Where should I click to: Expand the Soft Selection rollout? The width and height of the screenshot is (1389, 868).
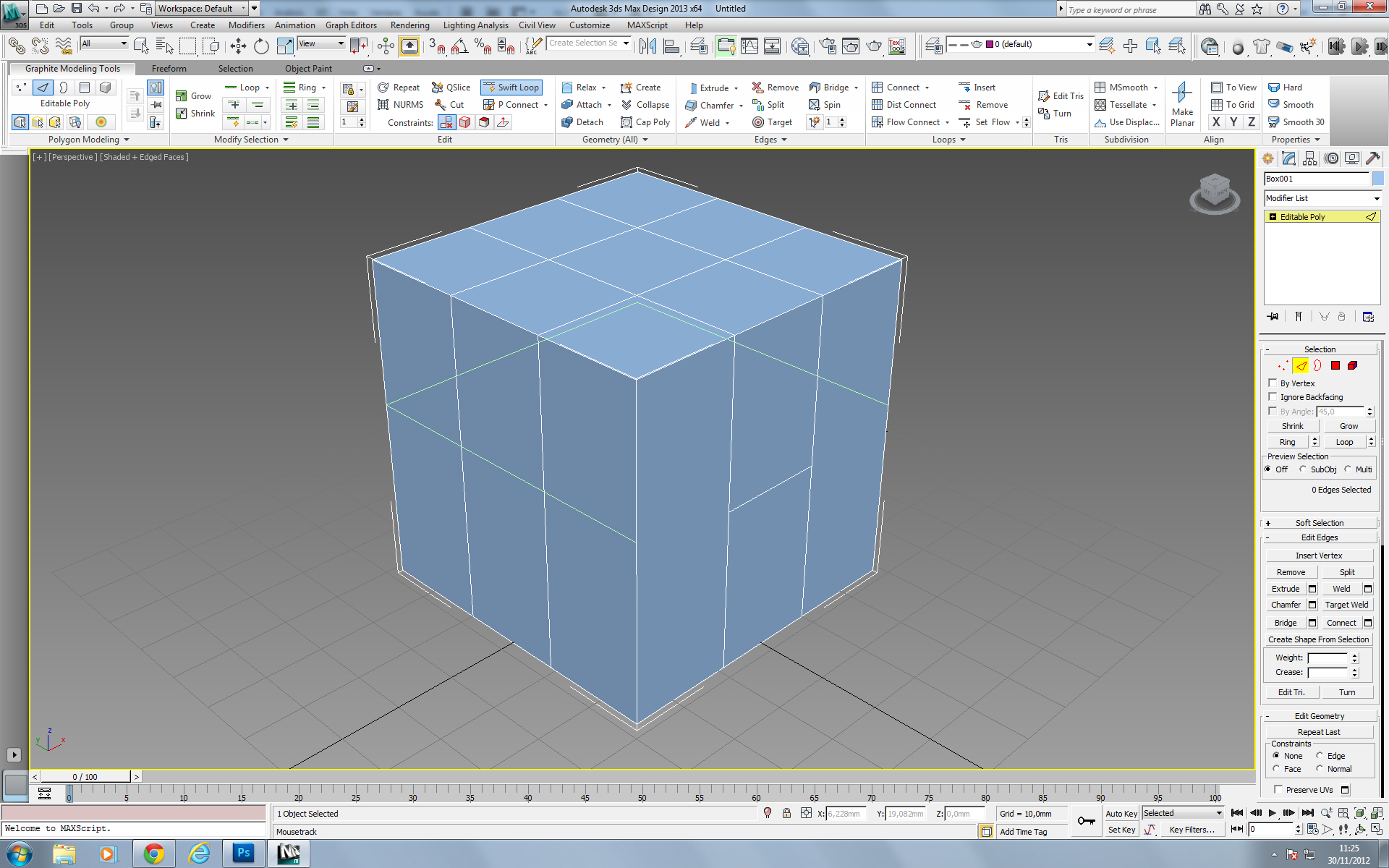tap(1319, 523)
